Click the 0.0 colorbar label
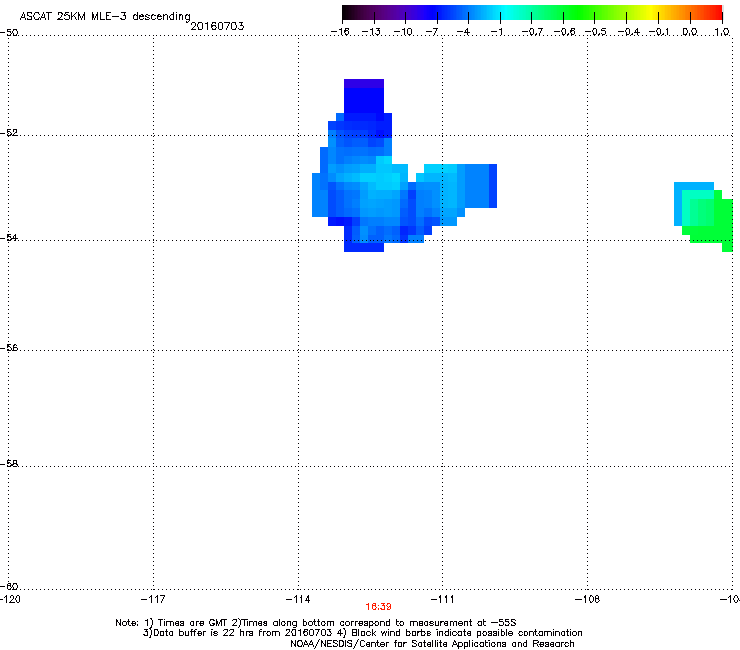 pos(690,32)
